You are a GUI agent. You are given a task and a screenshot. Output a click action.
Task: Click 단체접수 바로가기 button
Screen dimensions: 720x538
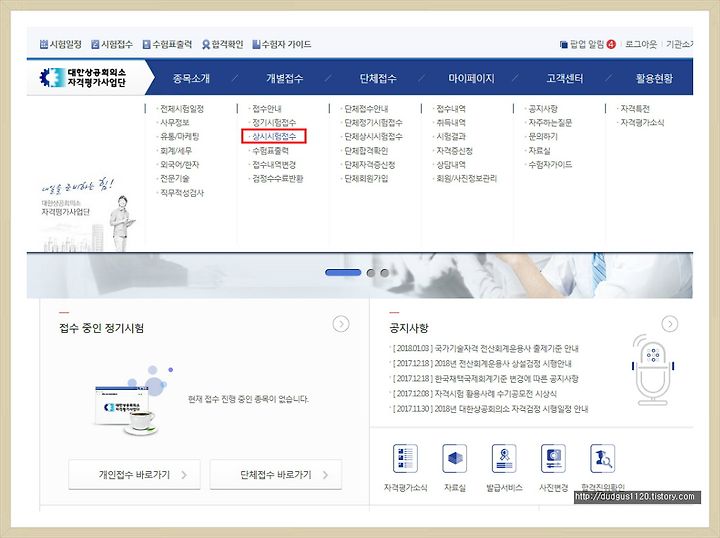click(x=276, y=474)
